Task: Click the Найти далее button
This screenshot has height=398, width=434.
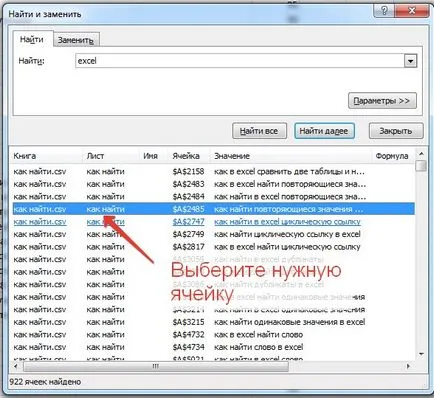Action: click(x=324, y=131)
